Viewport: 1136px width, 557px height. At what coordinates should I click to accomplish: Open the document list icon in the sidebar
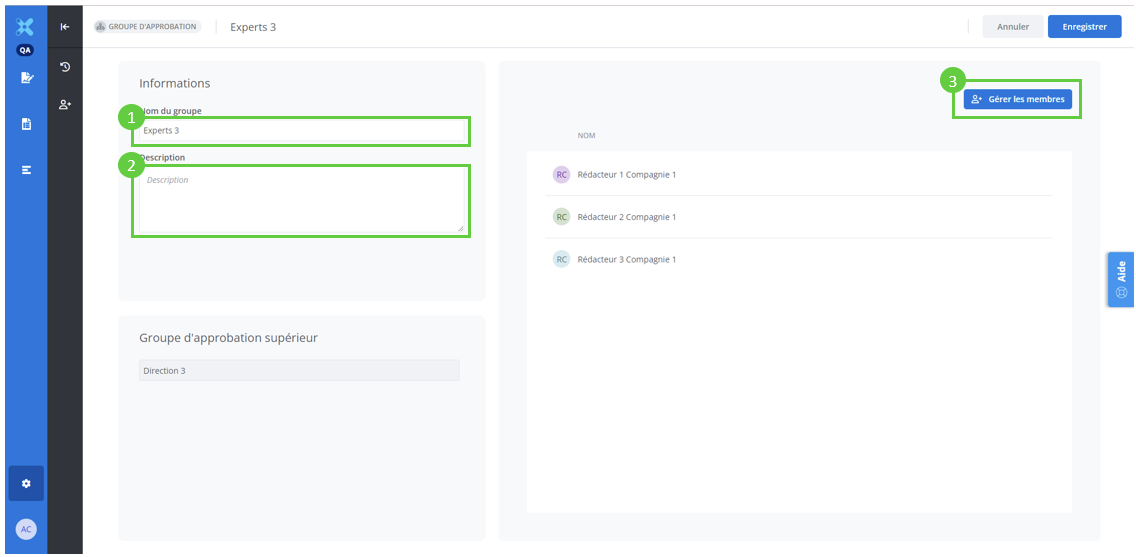(x=27, y=124)
